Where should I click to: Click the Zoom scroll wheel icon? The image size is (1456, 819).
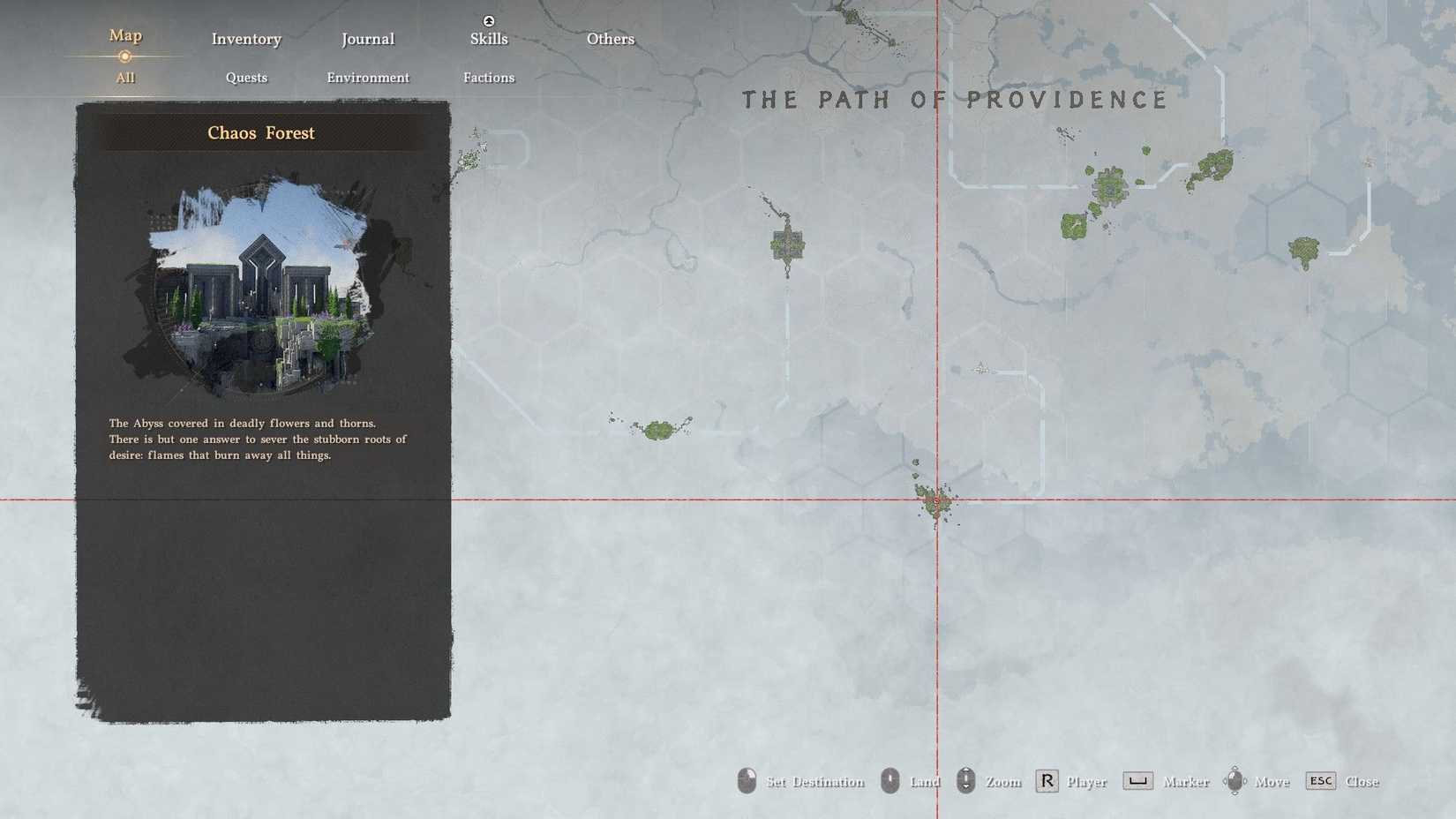point(964,780)
